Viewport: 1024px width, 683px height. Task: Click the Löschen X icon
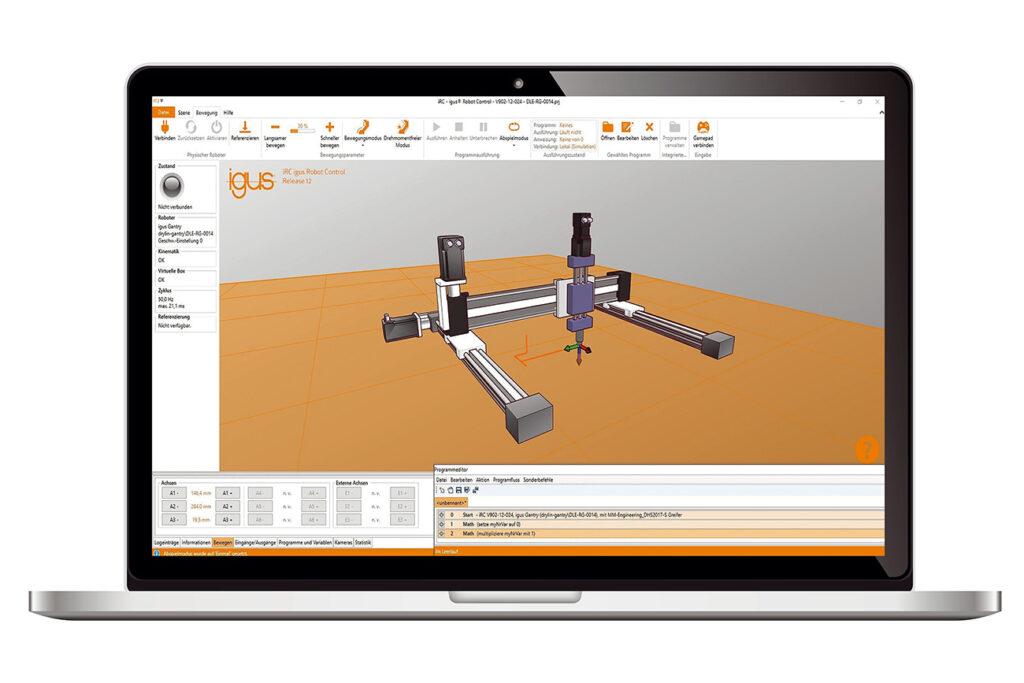pyautogui.click(x=649, y=127)
